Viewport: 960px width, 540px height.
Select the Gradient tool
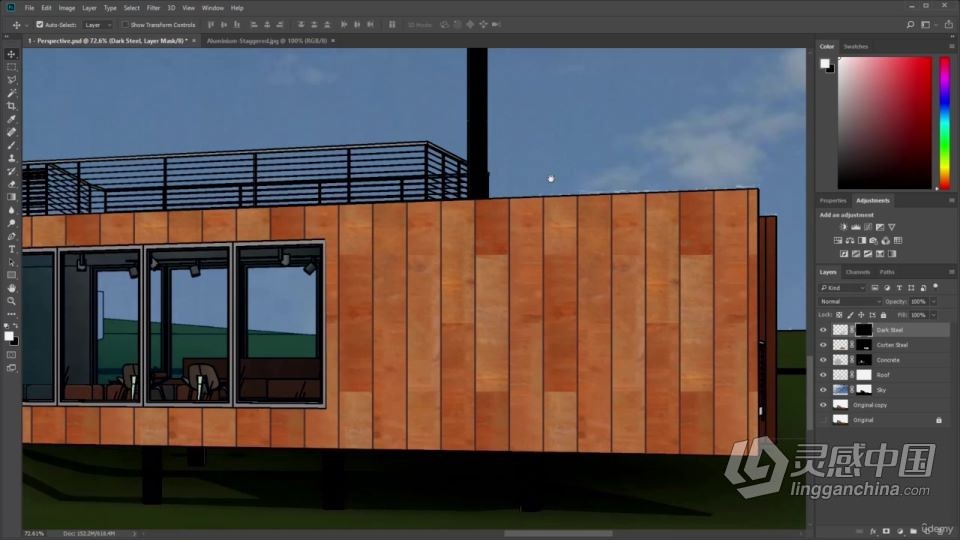click(x=11, y=197)
